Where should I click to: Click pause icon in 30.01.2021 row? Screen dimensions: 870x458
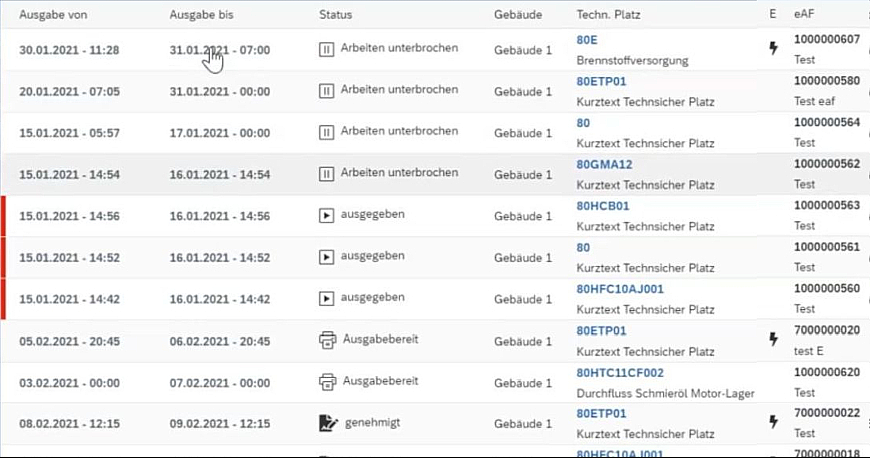(326, 49)
